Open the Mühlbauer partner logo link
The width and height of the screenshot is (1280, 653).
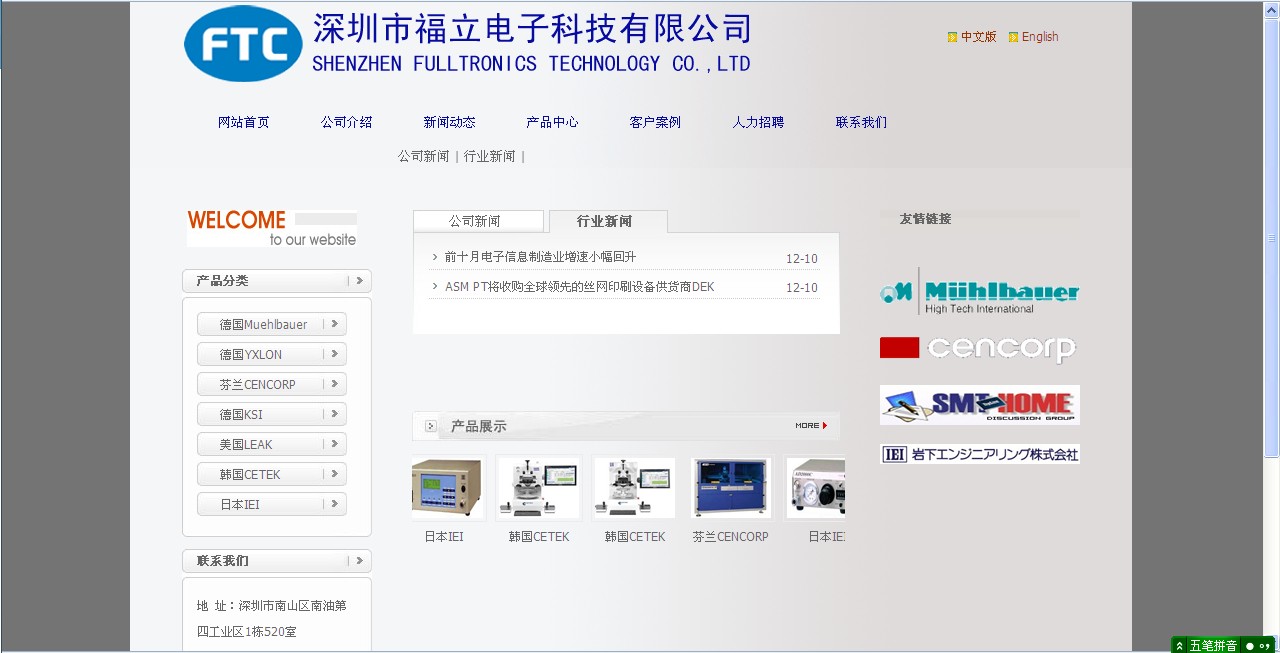coord(979,291)
